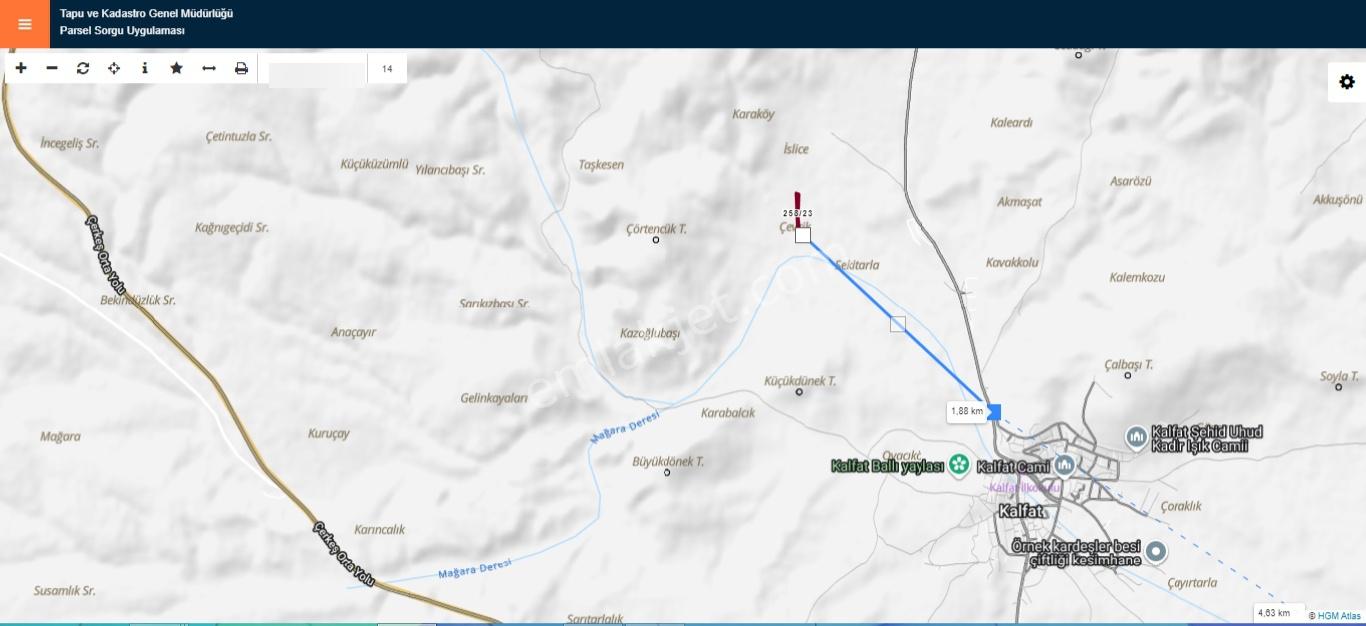The image size is (1366, 626).
Task: Select the distance measurement tool
Action: tap(209, 68)
